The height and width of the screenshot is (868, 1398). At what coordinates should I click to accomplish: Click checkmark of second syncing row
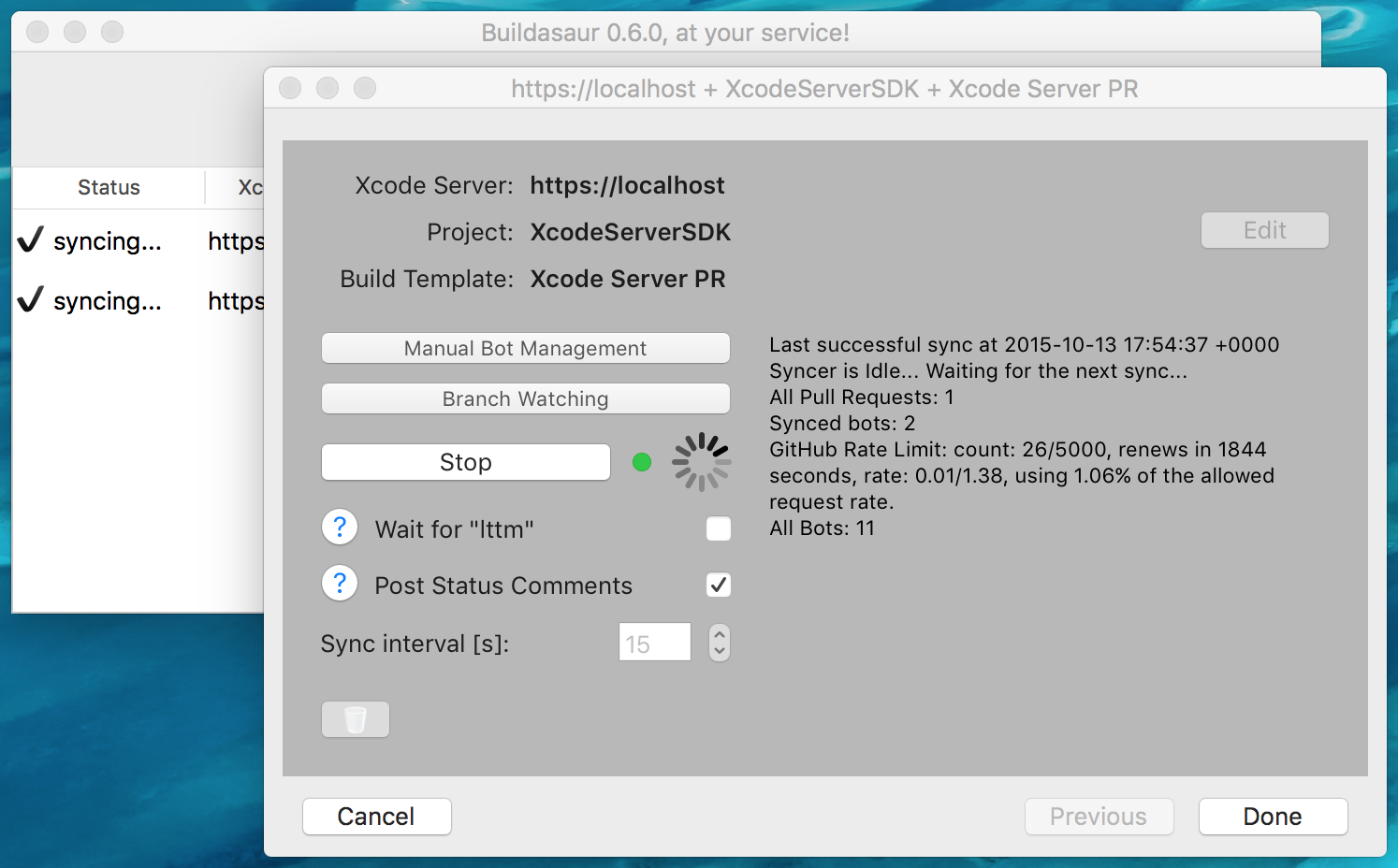[30, 300]
